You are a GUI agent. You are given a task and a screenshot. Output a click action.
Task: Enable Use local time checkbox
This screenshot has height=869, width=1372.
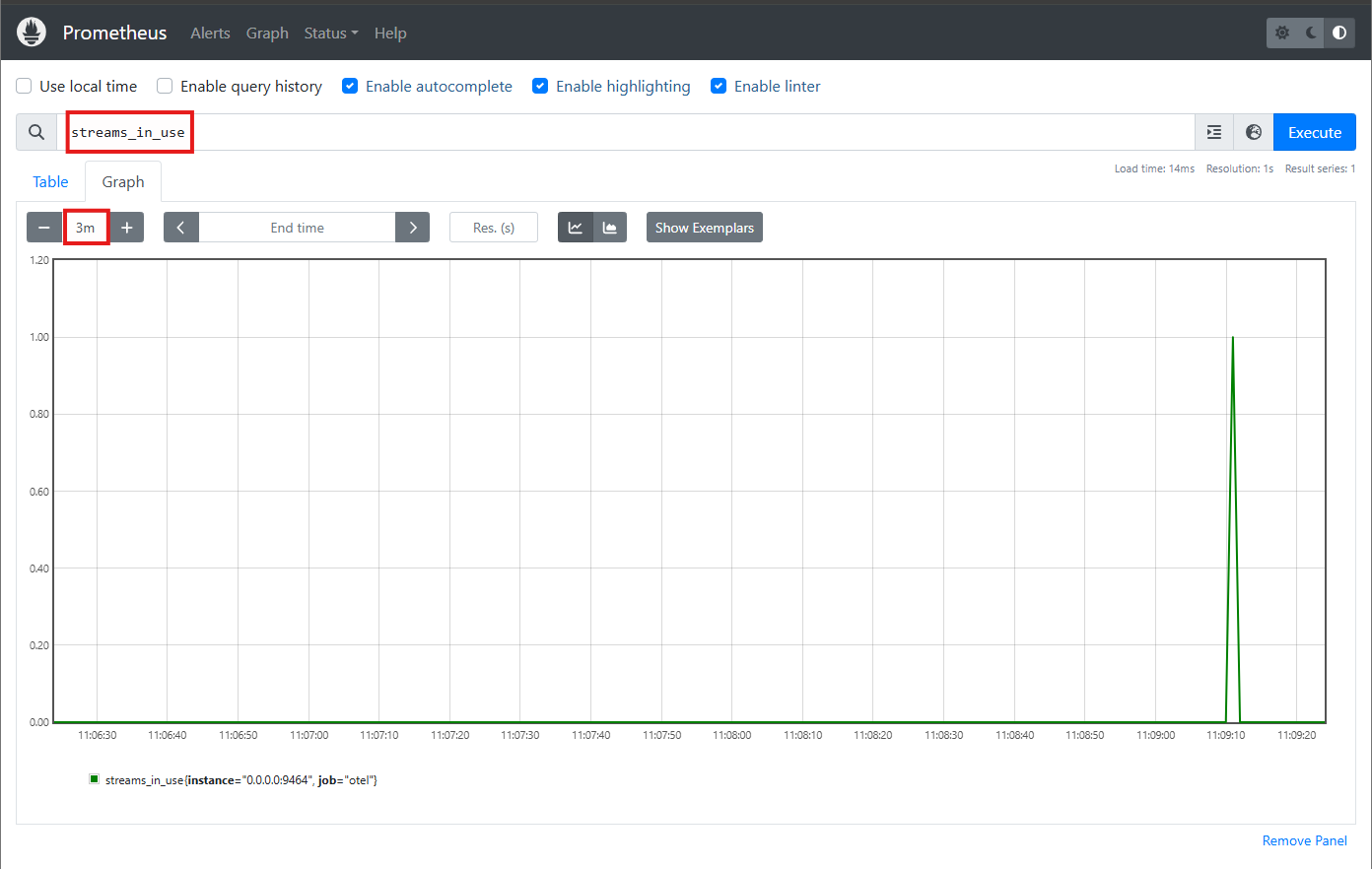point(25,87)
